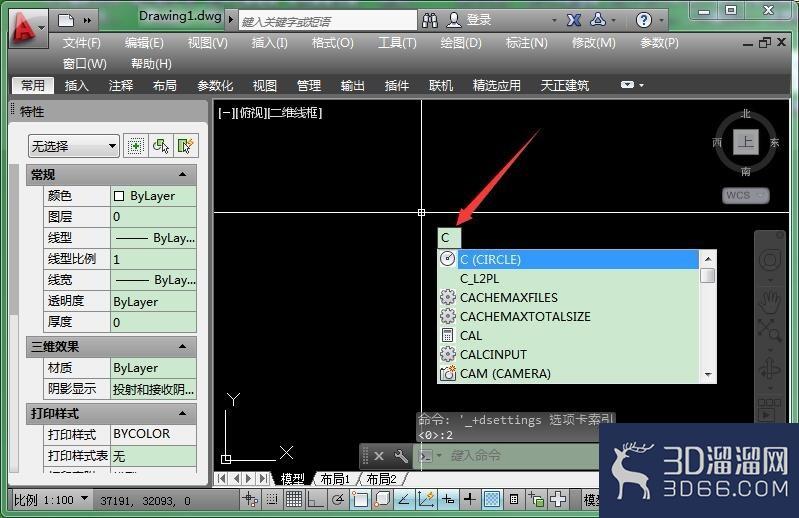Select CACHEMAXFILES from the suggestion list
Screen dimensions: 799x518
(x=569, y=297)
